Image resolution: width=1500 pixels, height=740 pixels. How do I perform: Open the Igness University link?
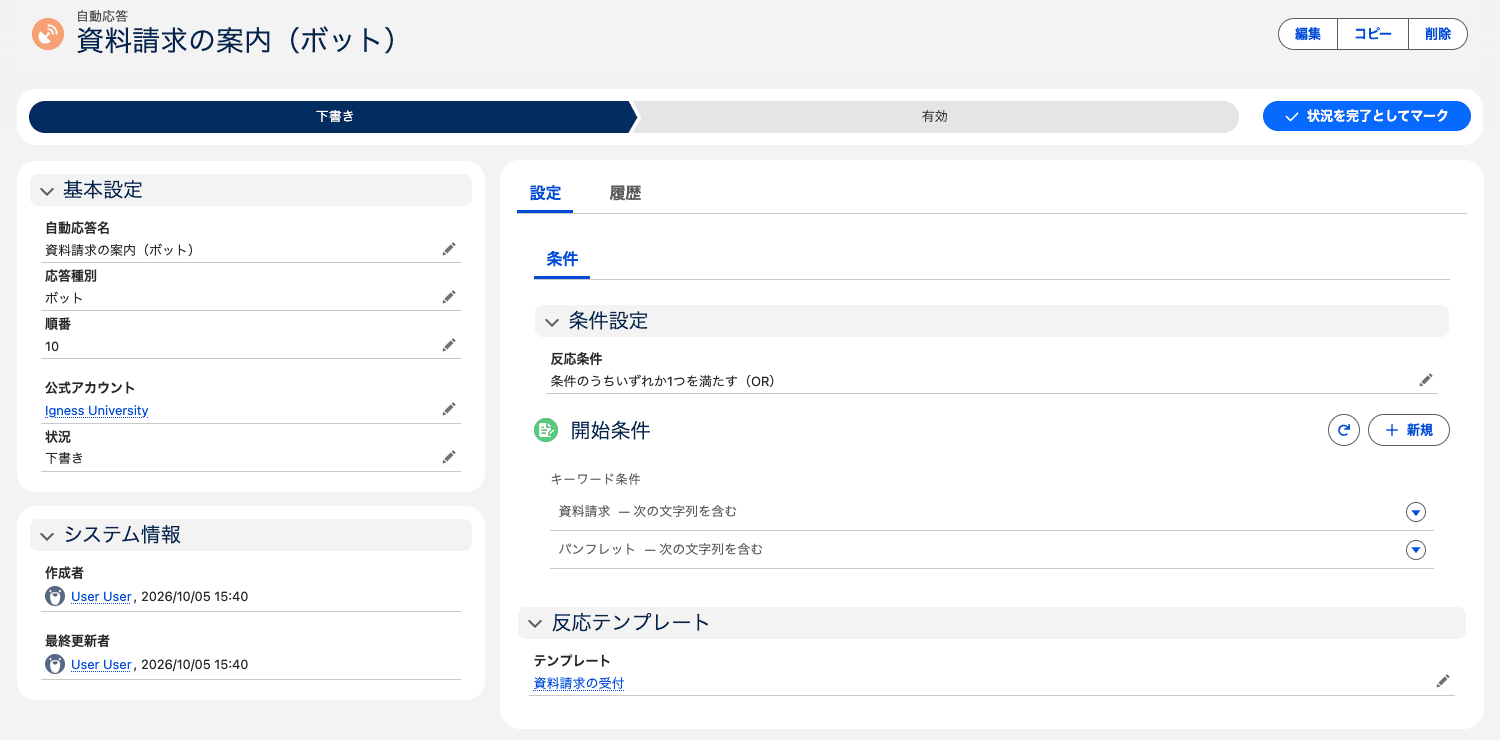pyautogui.click(x=97, y=411)
